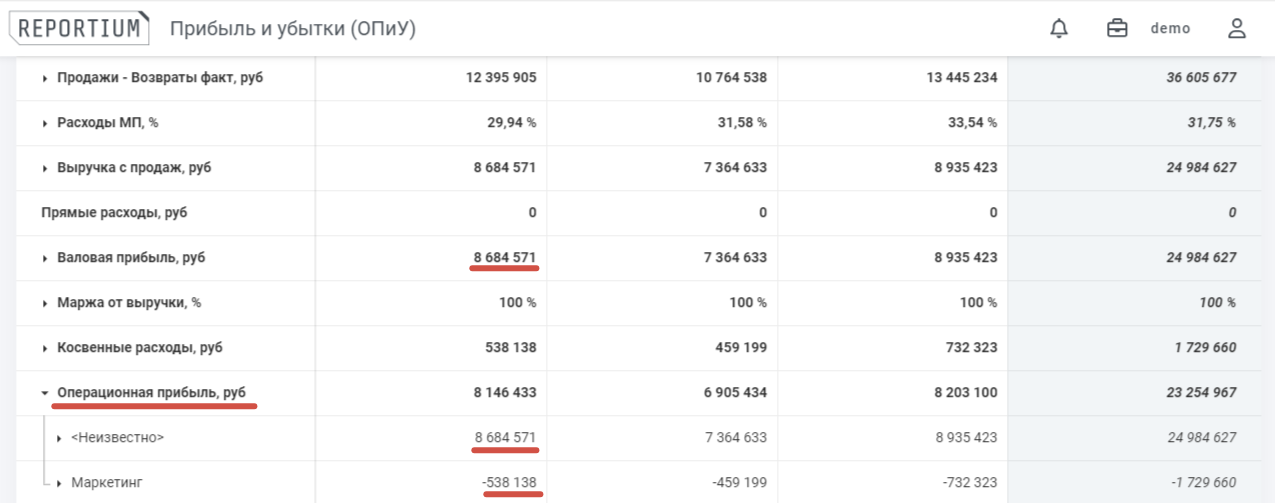Click the total operating profit 23 254 967

click(1201, 393)
